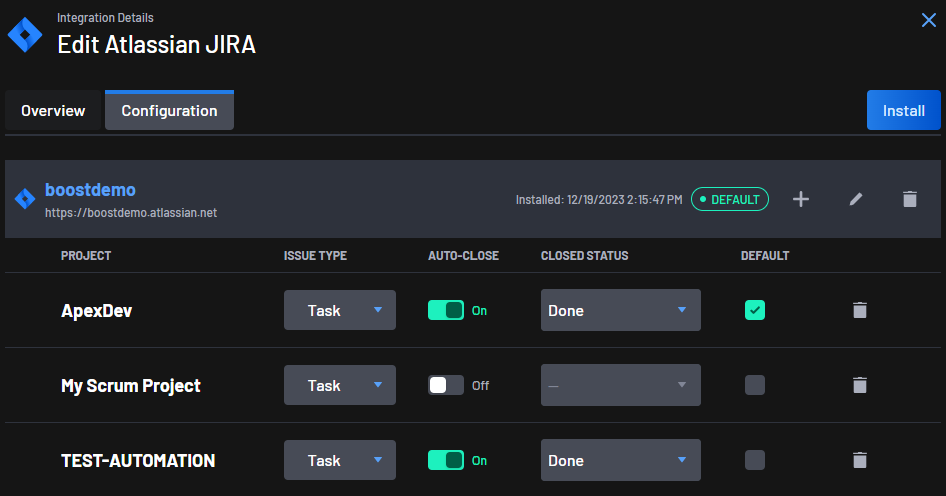This screenshot has height=496, width=946.
Task: Delete the My Scrum Project row
Action: [x=860, y=385]
